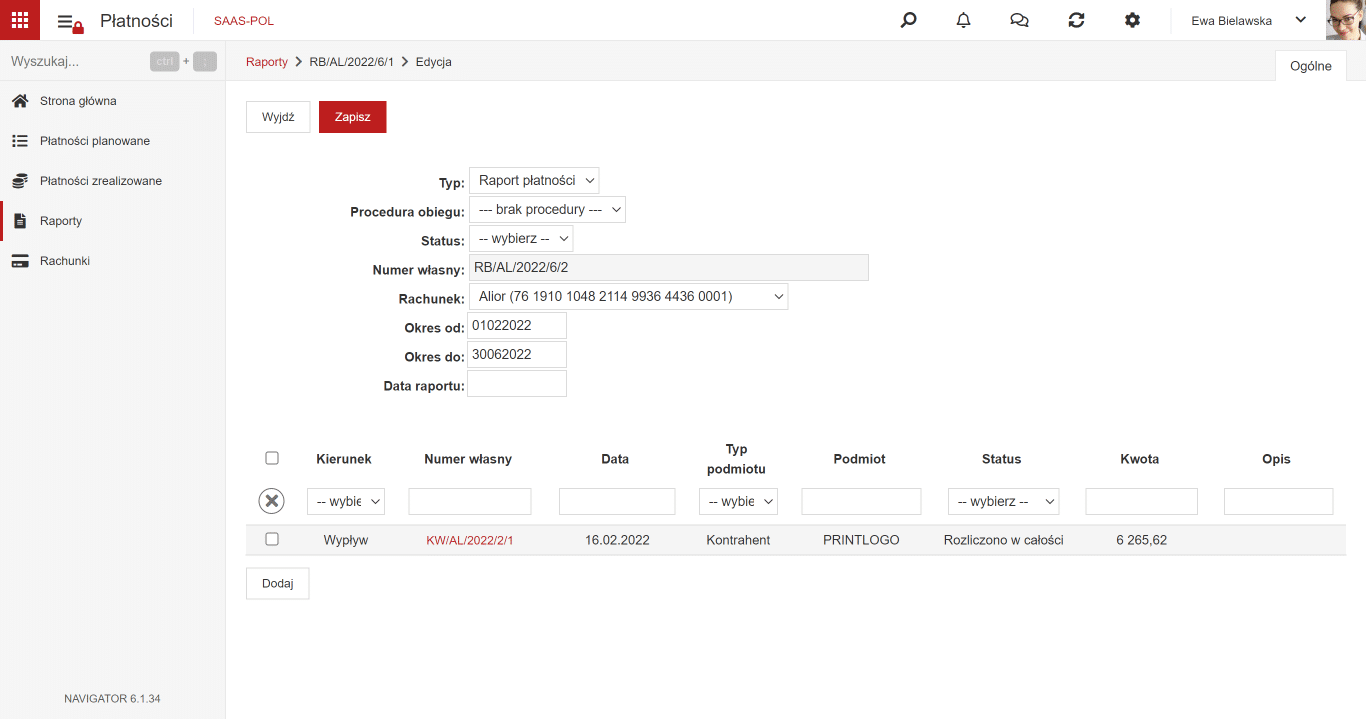1366x719 pixels.
Task: Clear table filters with the X icon
Action: pyautogui.click(x=272, y=501)
